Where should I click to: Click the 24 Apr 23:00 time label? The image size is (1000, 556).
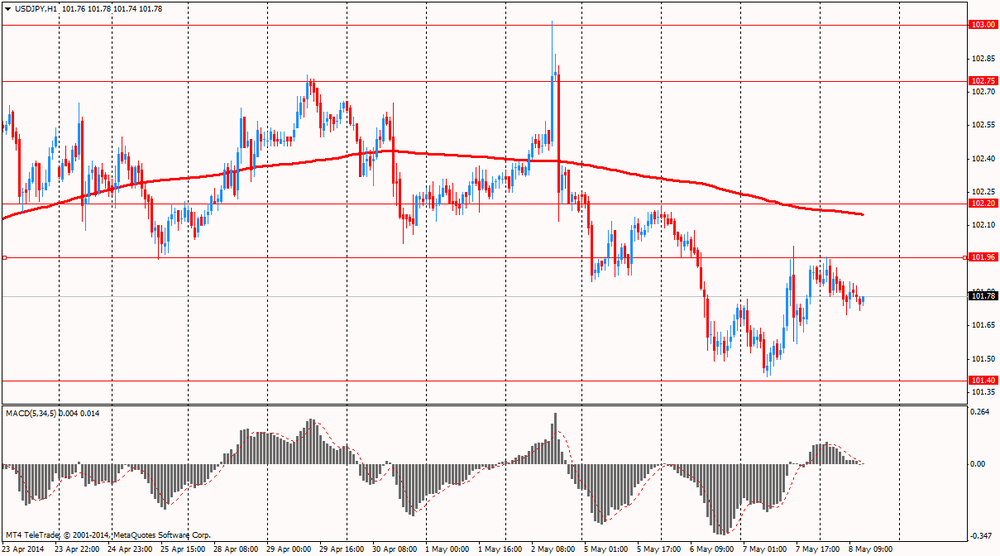coord(130,549)
